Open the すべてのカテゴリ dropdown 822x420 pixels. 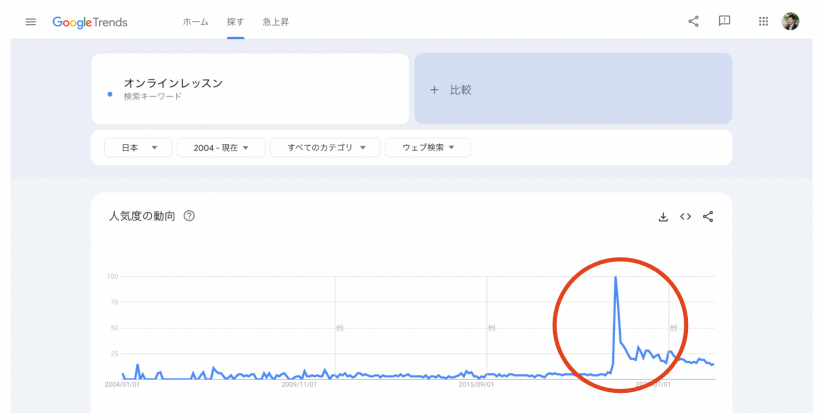click(325, 148)
